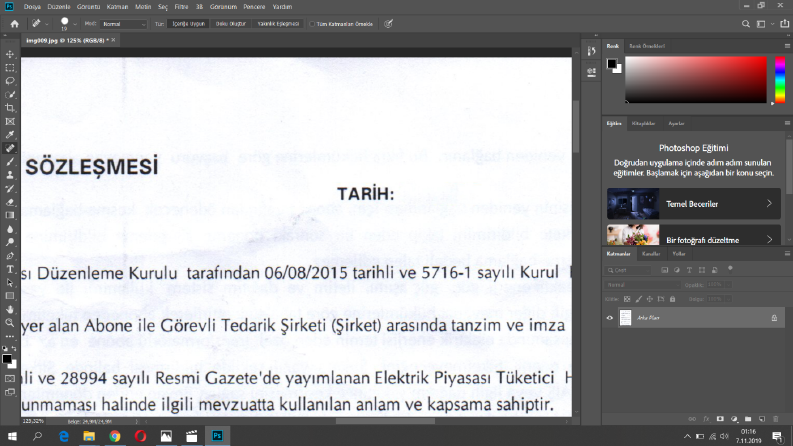Select the Blur tool
The image size is (793, 446).
(x=10, y=229)
